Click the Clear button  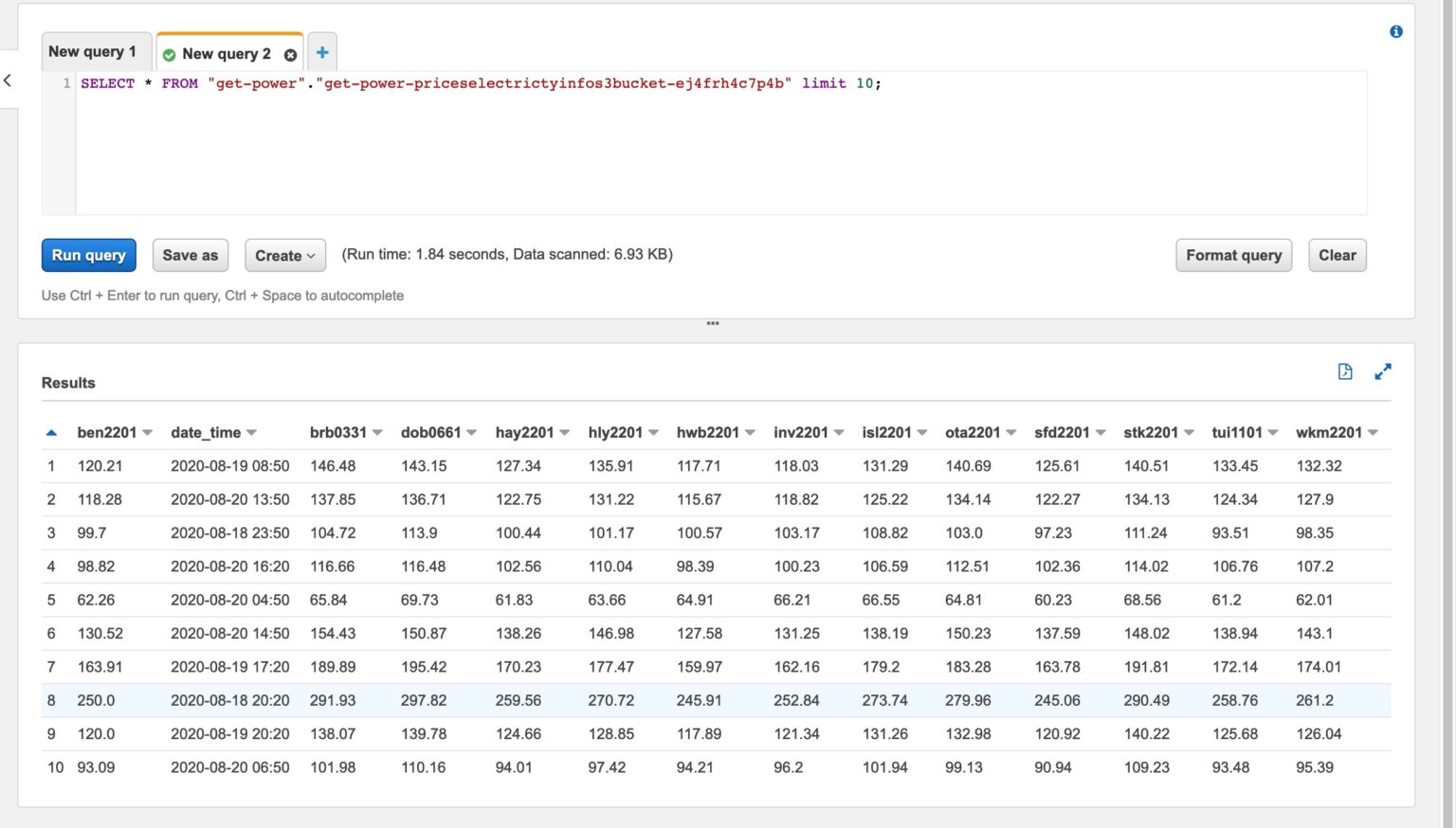1338,255
